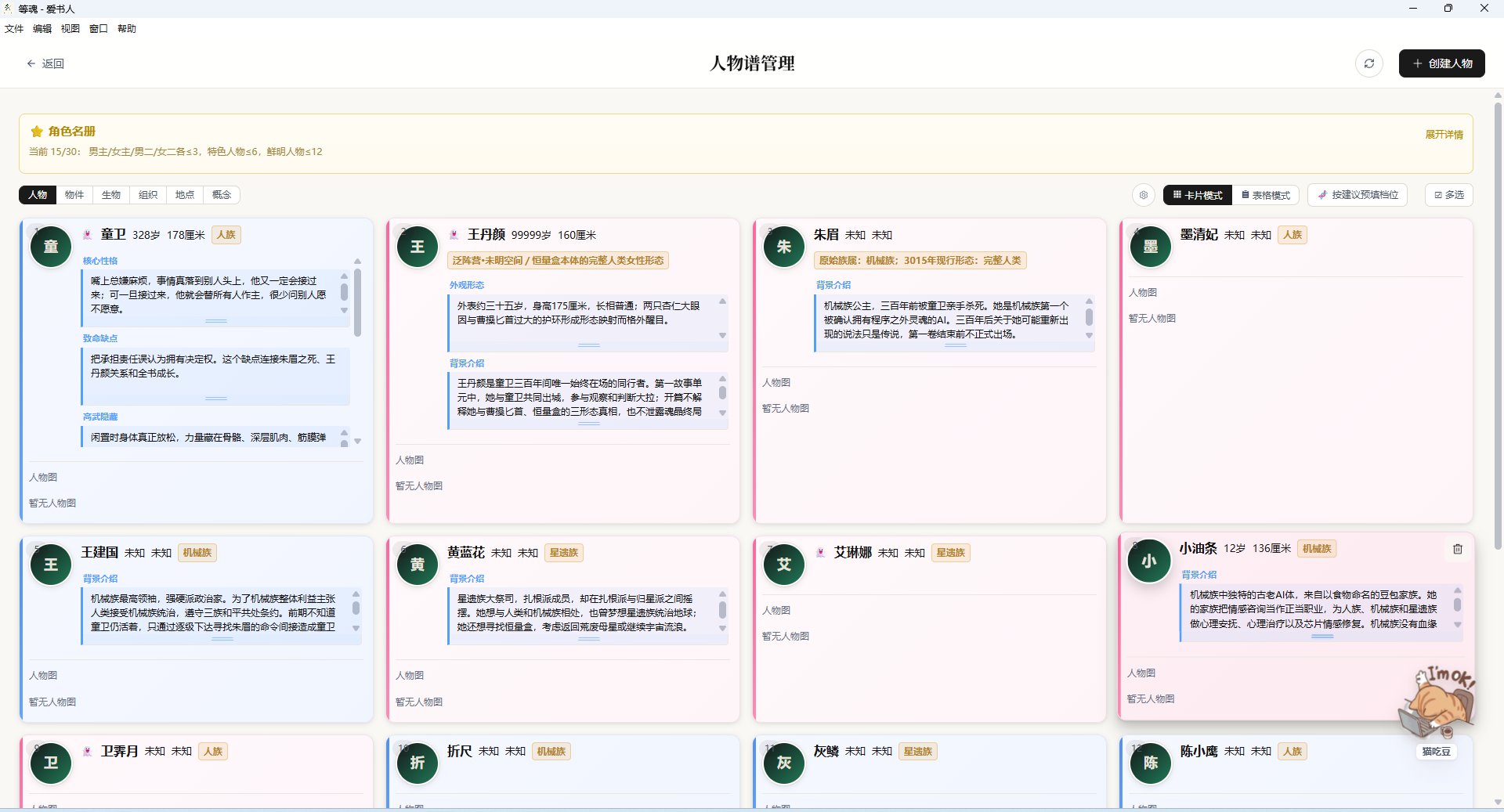This screenshot has width=1504, height=812.
Task: Select the 生物 category tab
Action: 111,195
